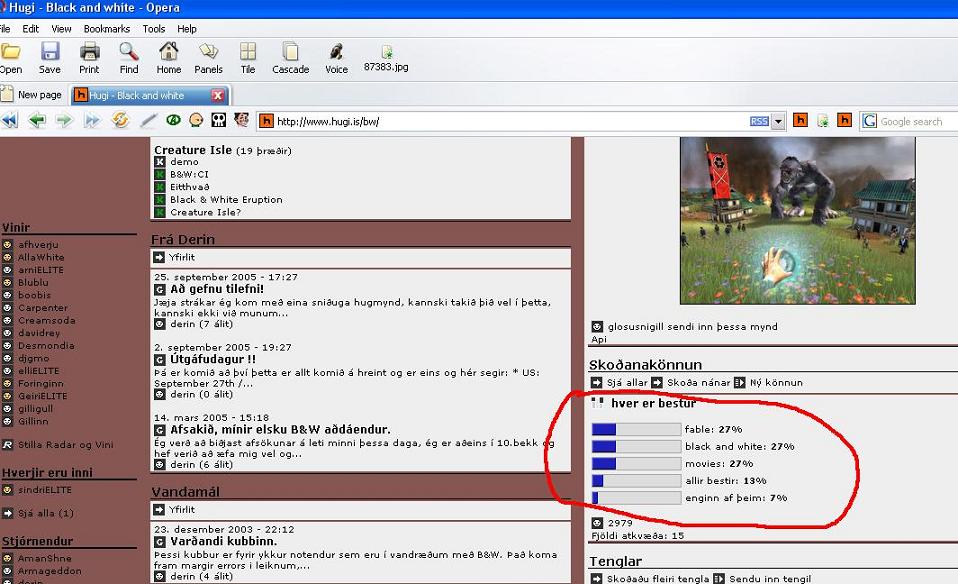Screen dimensions: 958x584
Task: Click the Sjá allar poll link
Action: tap(627, 383)
